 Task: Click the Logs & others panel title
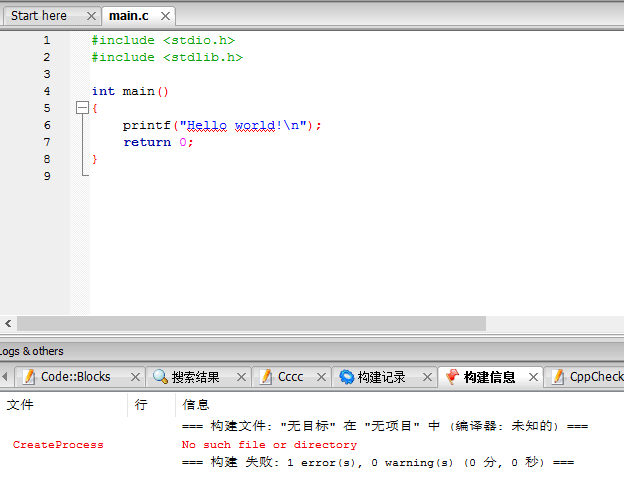(32, 351)
